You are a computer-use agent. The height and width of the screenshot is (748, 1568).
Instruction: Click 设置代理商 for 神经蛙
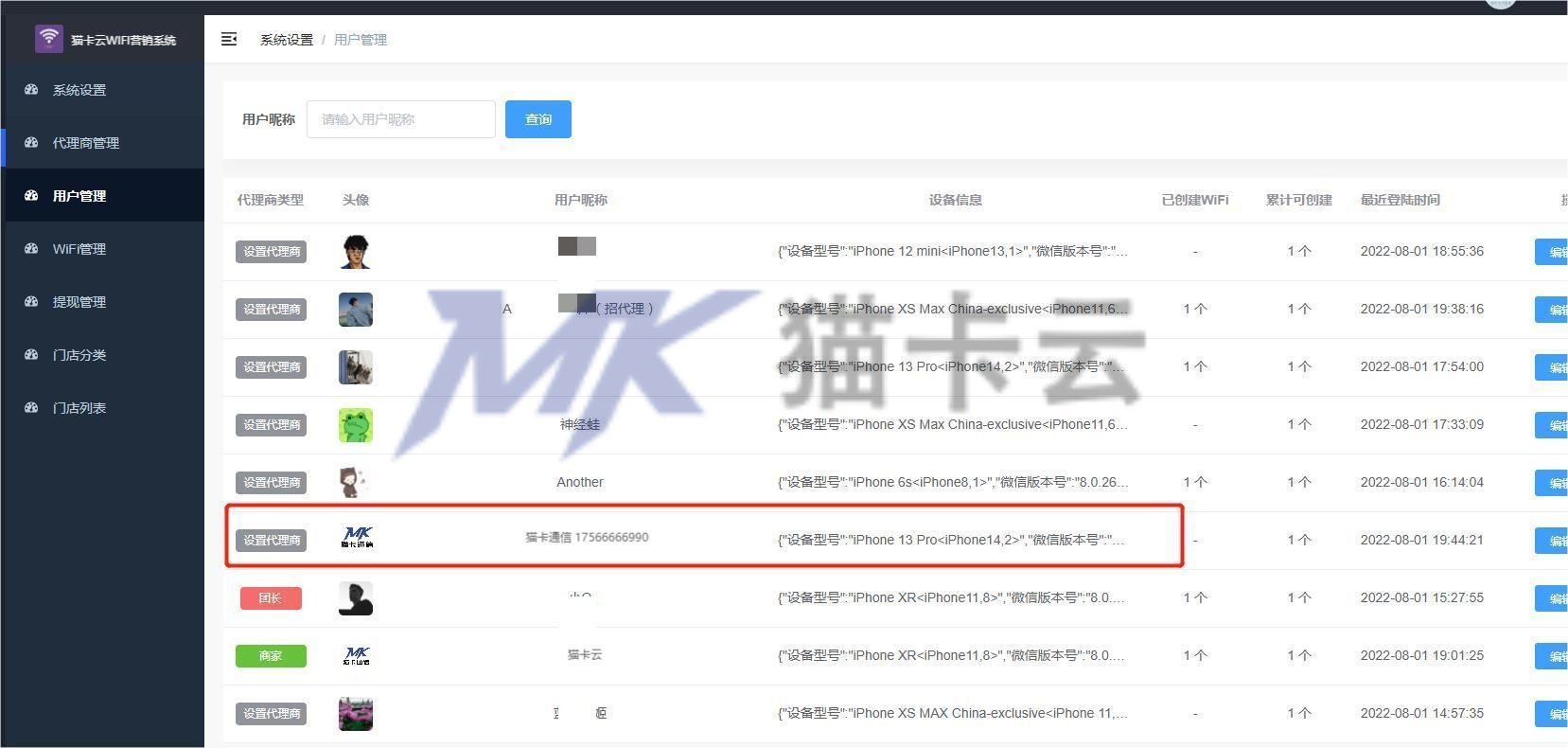[272, 425]
